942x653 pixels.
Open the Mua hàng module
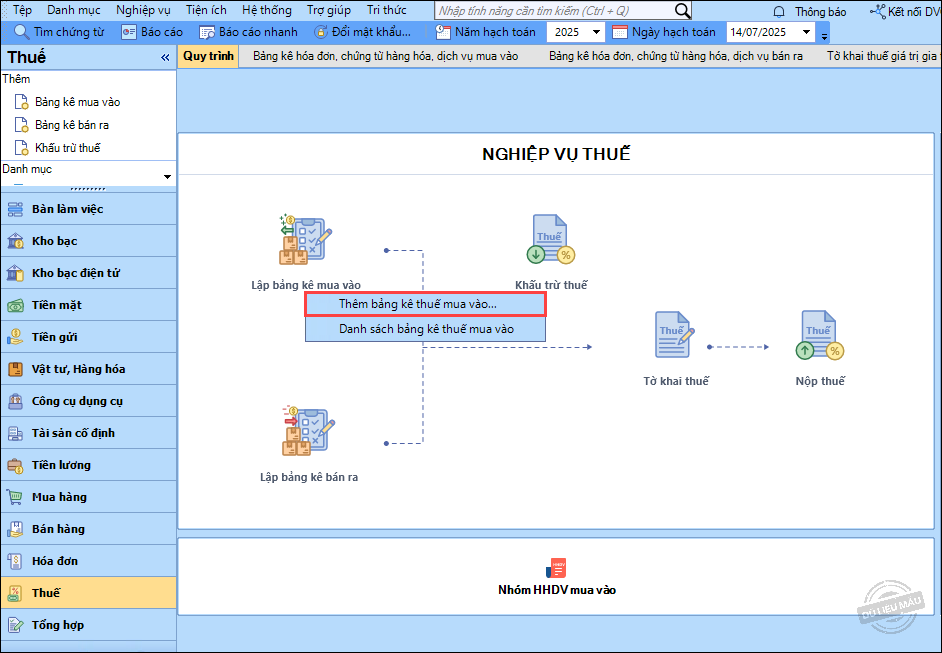click(88, 497)
